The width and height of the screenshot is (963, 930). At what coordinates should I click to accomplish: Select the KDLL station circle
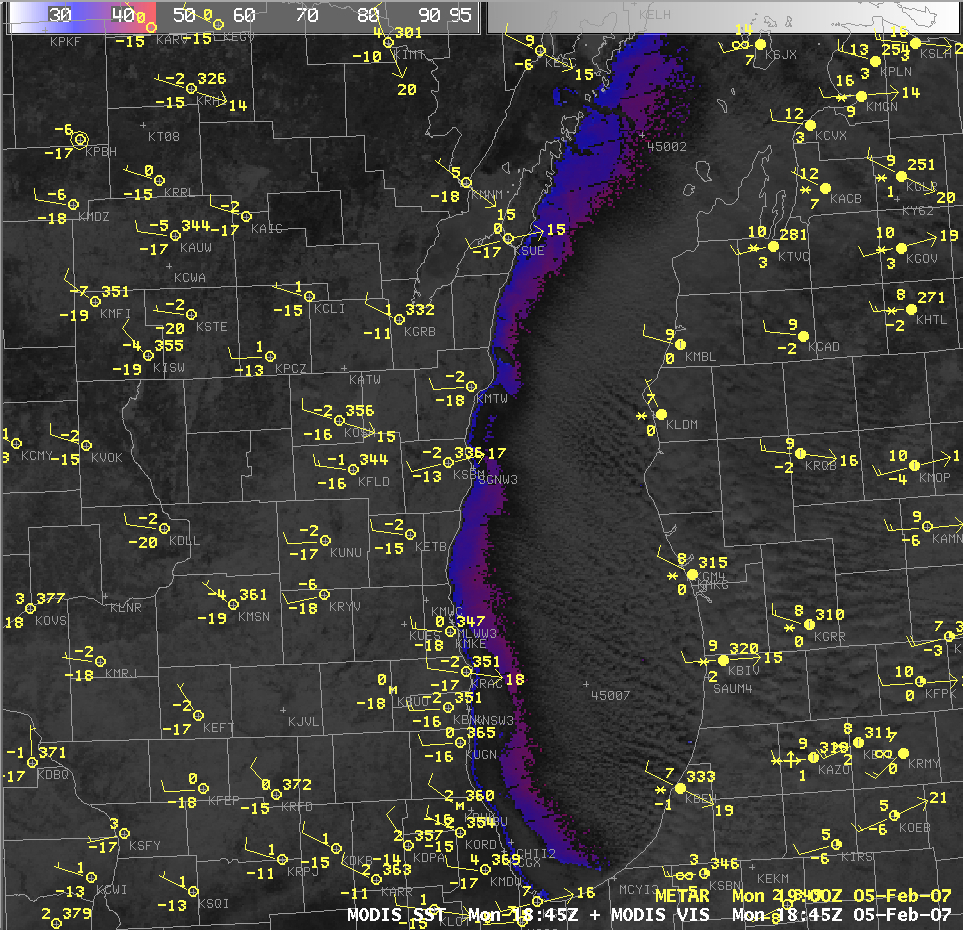[165, 527]
